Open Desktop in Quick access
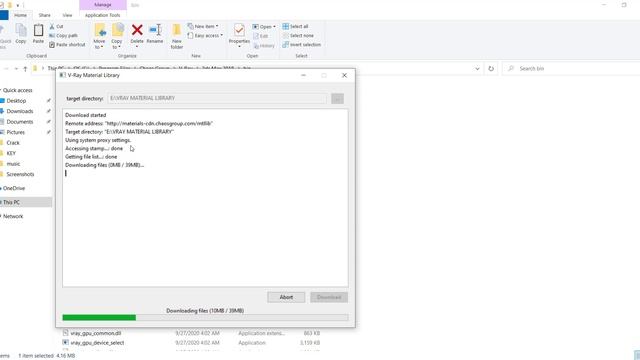640x360 pixels. coord(16,101)
